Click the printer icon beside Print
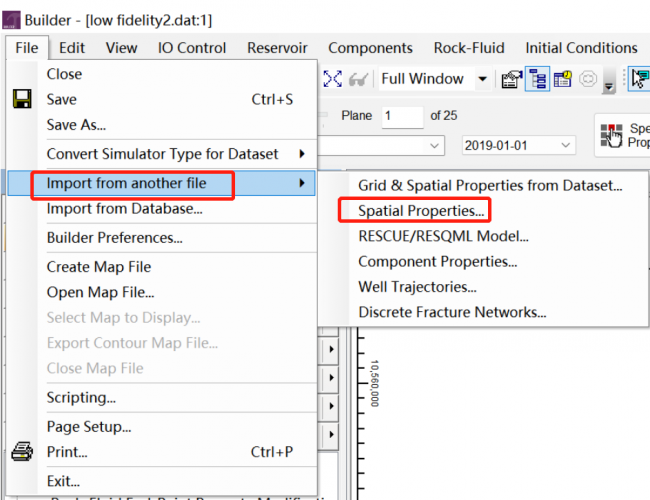 pyautogui.click(x=22, y=452)
